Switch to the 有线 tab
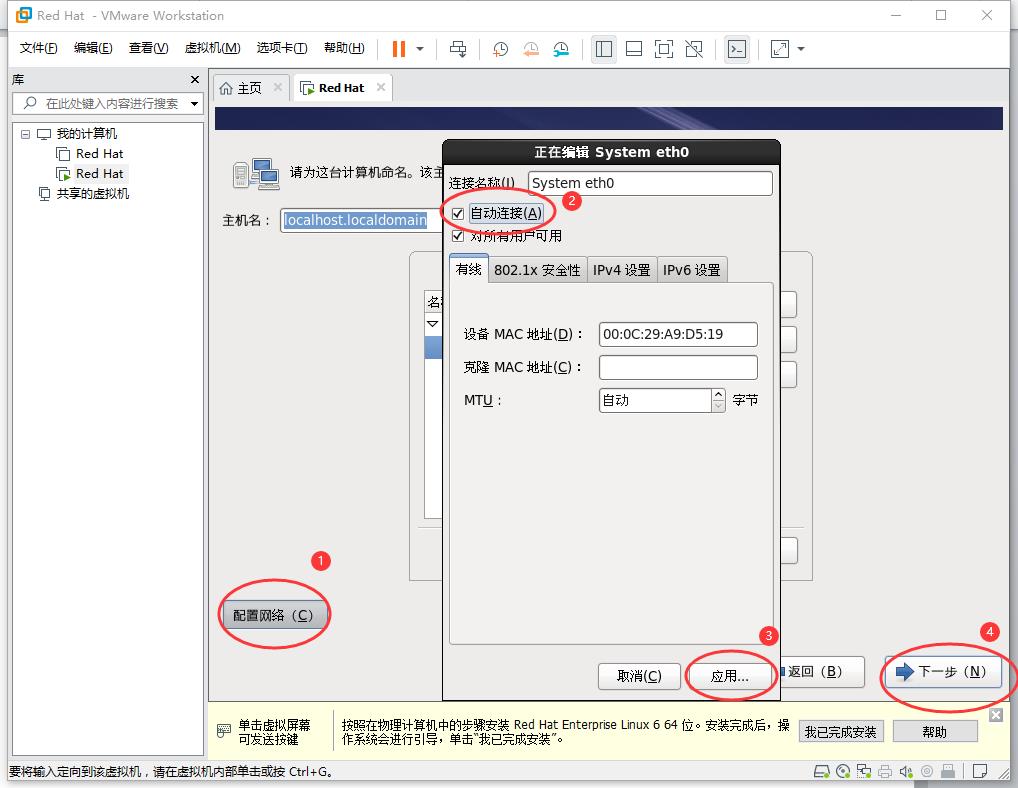 coord(469,269)
